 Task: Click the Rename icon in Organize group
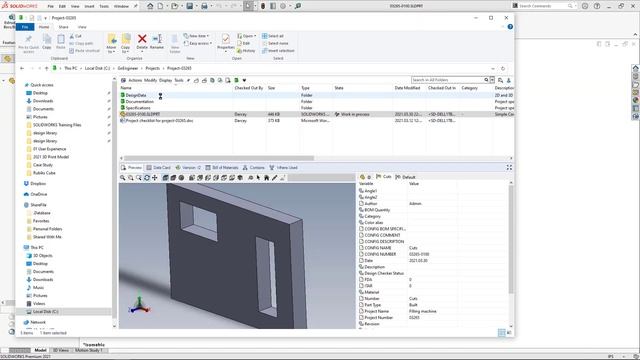click(157, 39)
